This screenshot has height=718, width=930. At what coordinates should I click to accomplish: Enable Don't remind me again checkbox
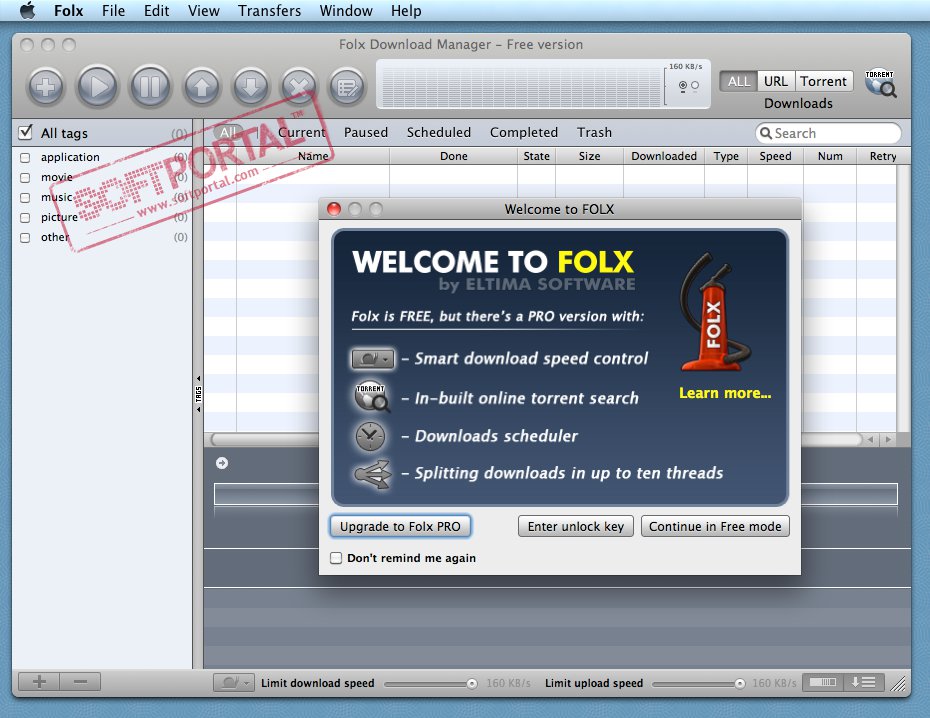[x=336, y=558]
